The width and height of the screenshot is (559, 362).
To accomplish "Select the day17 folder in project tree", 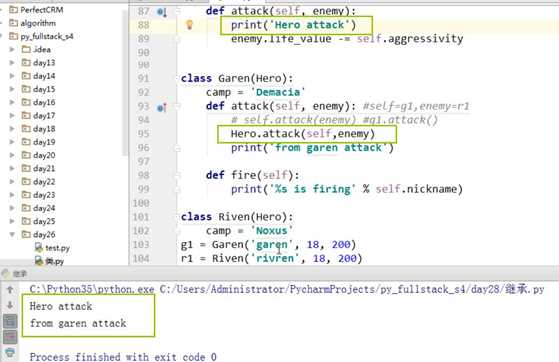I will tap(44, 116).
